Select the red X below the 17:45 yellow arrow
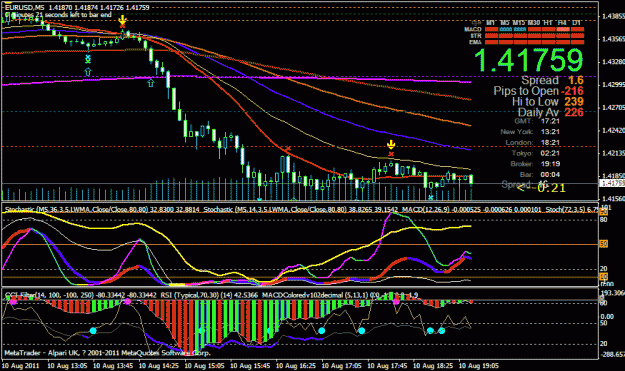625x371 pixels. 391,154
